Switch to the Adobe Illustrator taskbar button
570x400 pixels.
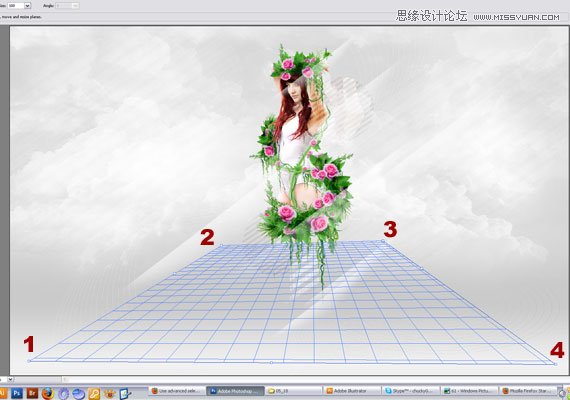352,391
